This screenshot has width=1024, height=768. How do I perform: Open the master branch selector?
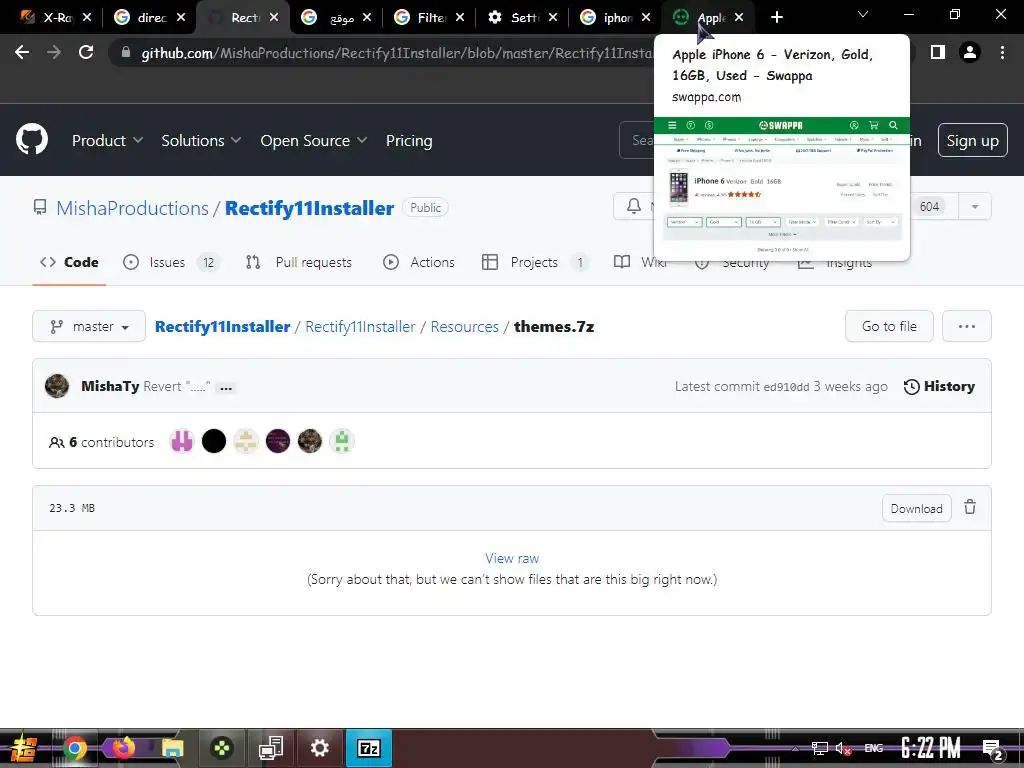tap(89, 326)
